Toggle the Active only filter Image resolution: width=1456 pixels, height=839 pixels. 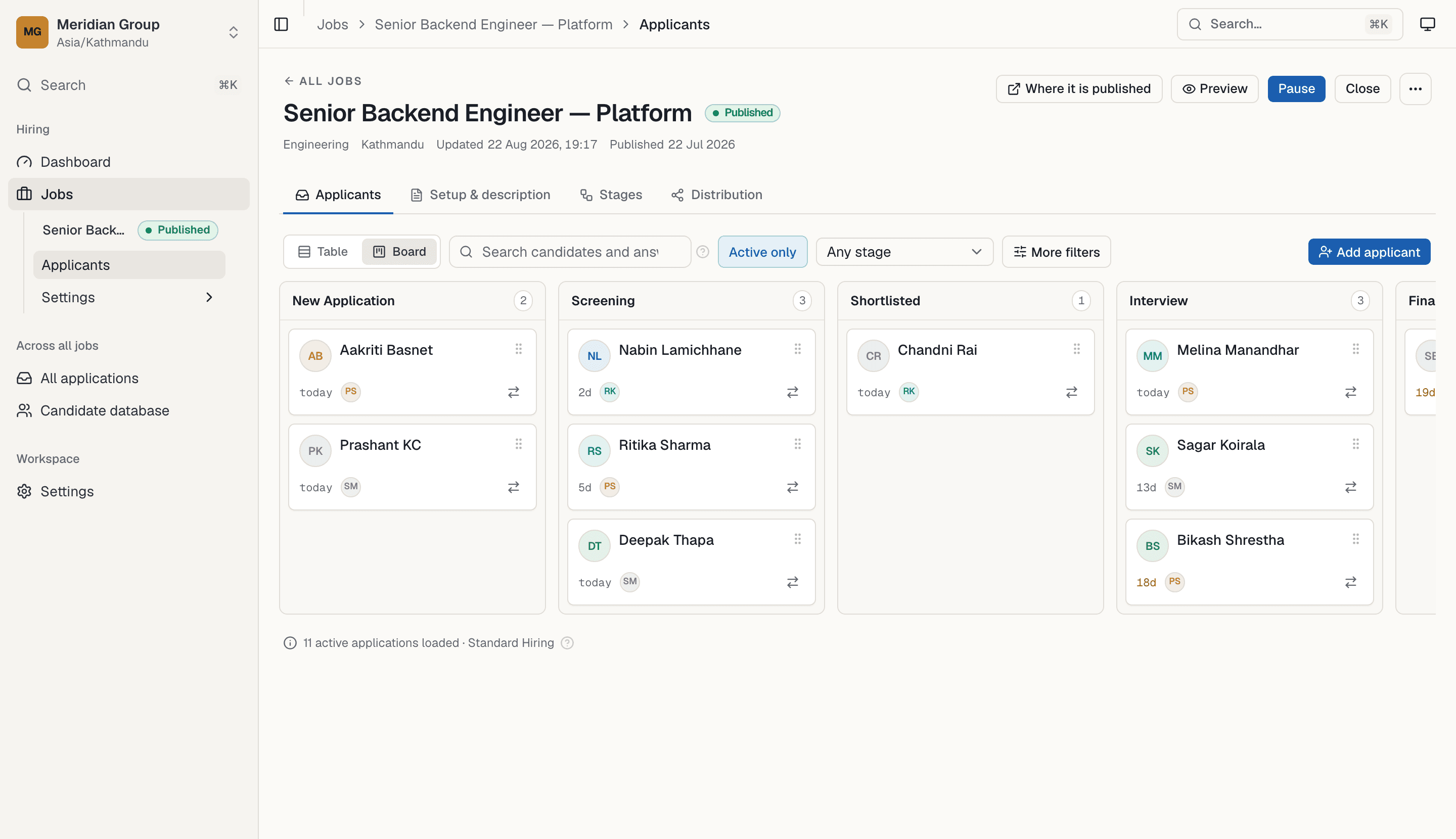762,252
